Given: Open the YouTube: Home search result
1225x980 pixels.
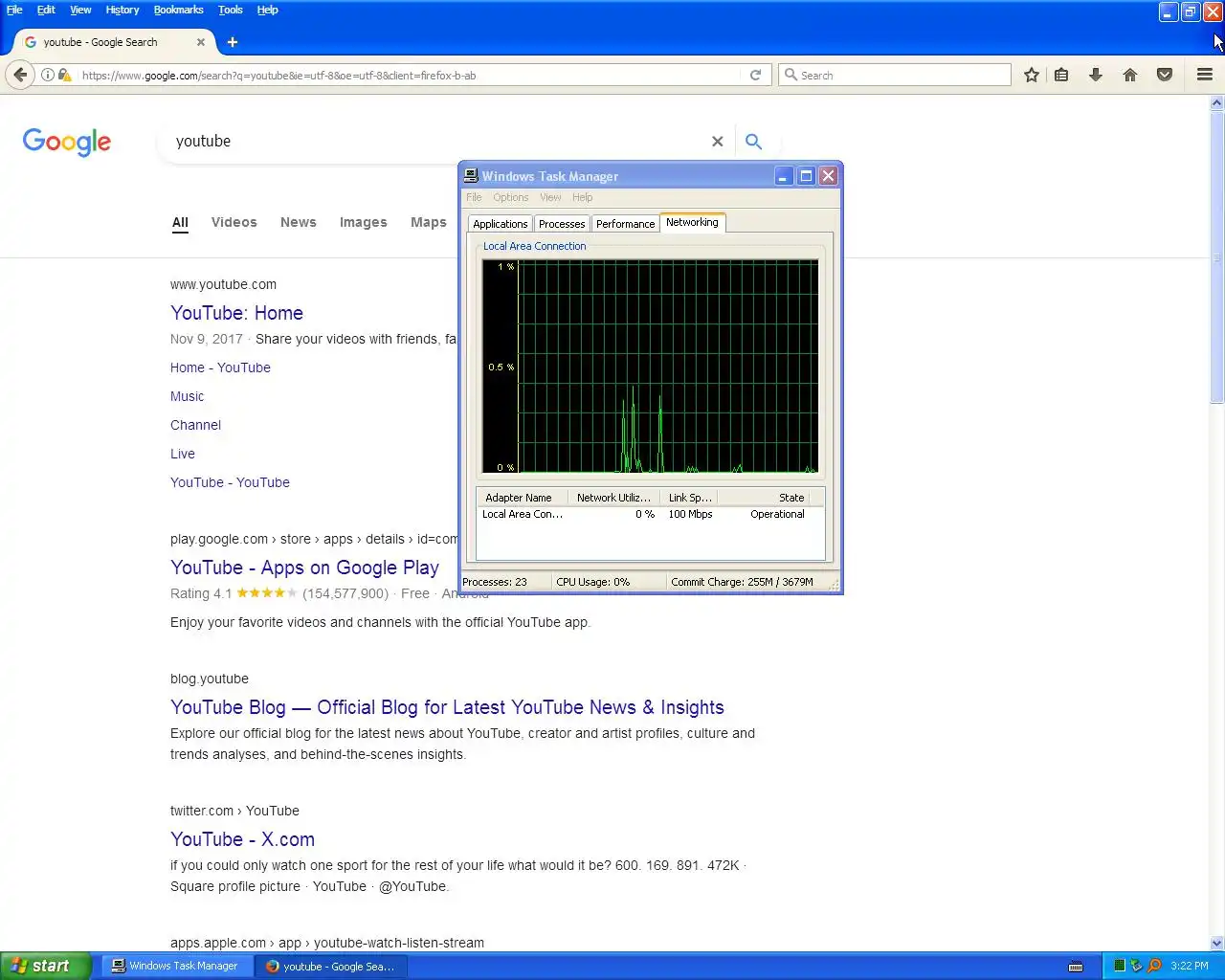Looking at the screenshot, I should tap(236, 313).
